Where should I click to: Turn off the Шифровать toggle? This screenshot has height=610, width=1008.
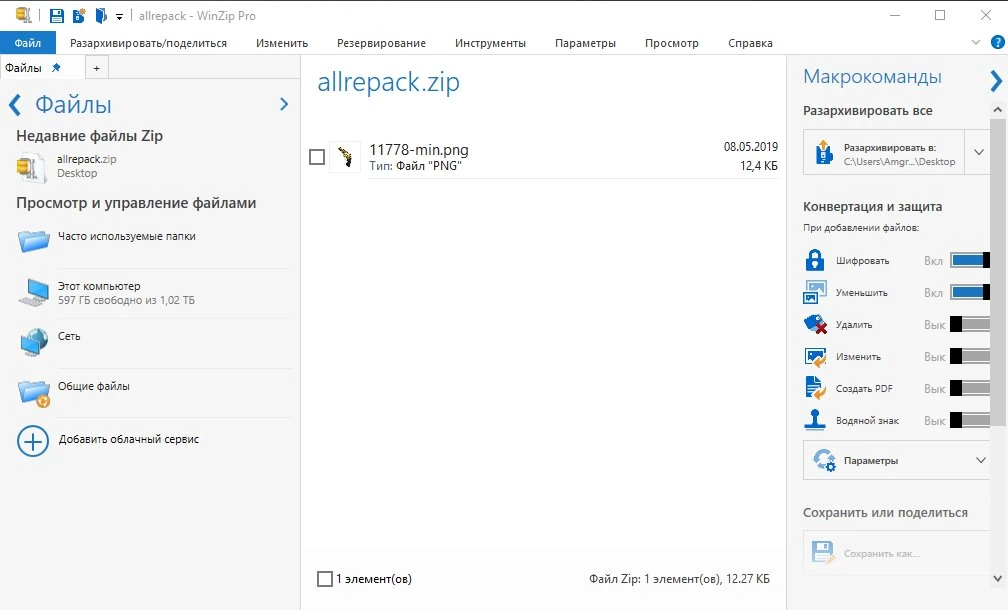[970, 260]
